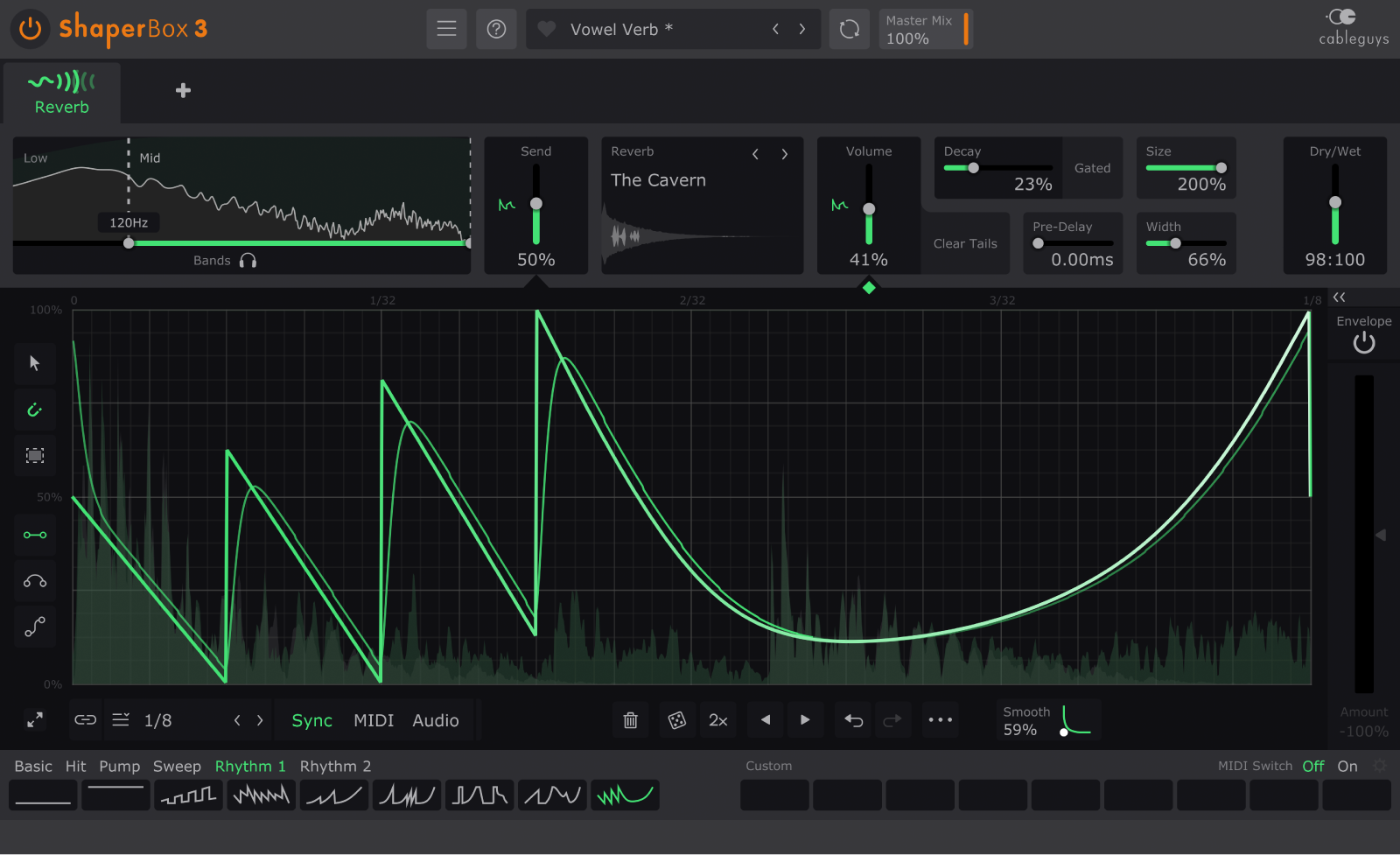Randomize the LFO curve with the dice icon
1400x855 pixels.
pyautogui.click(x=677, y=719)
